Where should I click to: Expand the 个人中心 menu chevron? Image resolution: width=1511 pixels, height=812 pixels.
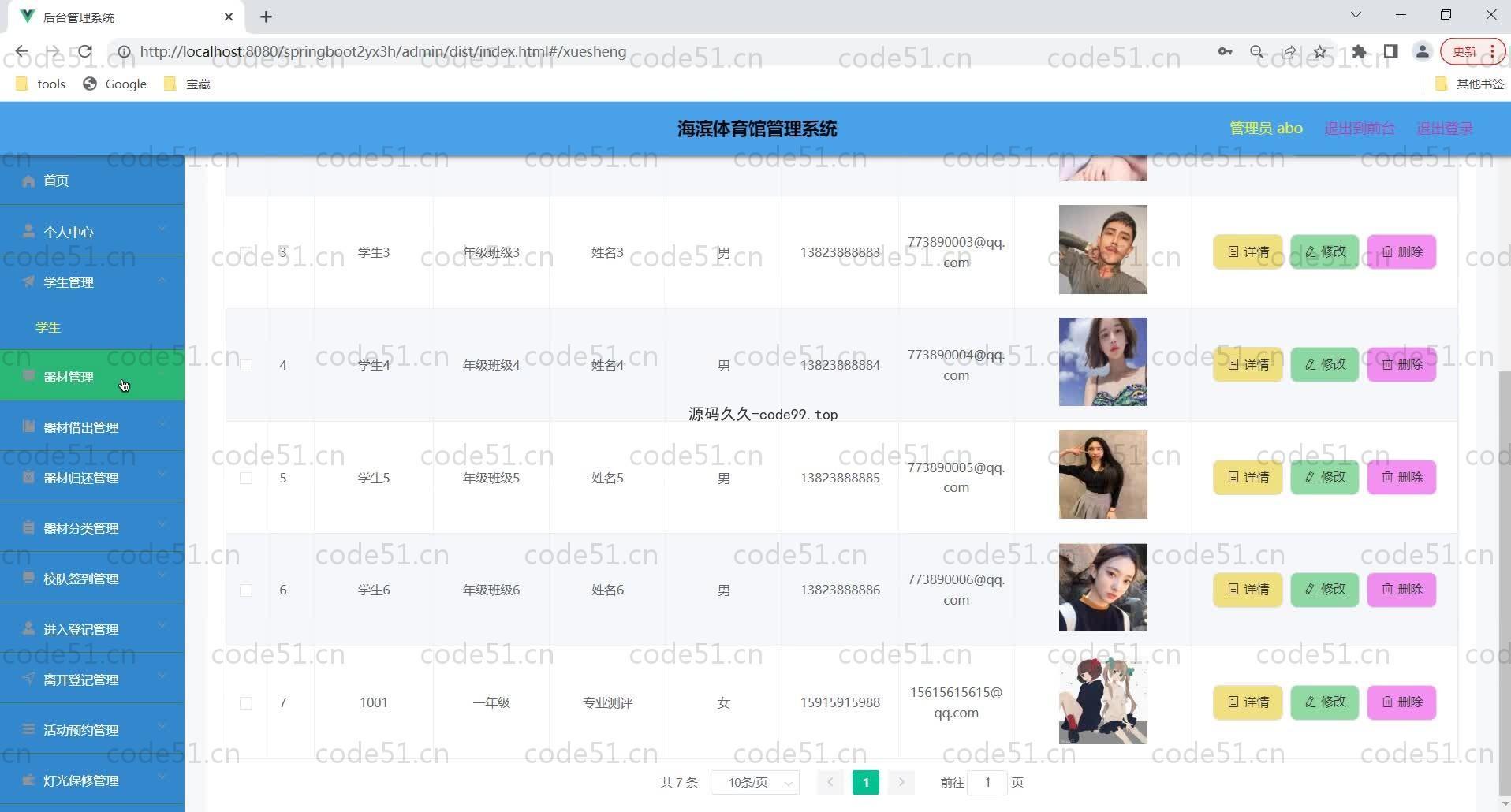pyautogui.click(x=162, y=229)
